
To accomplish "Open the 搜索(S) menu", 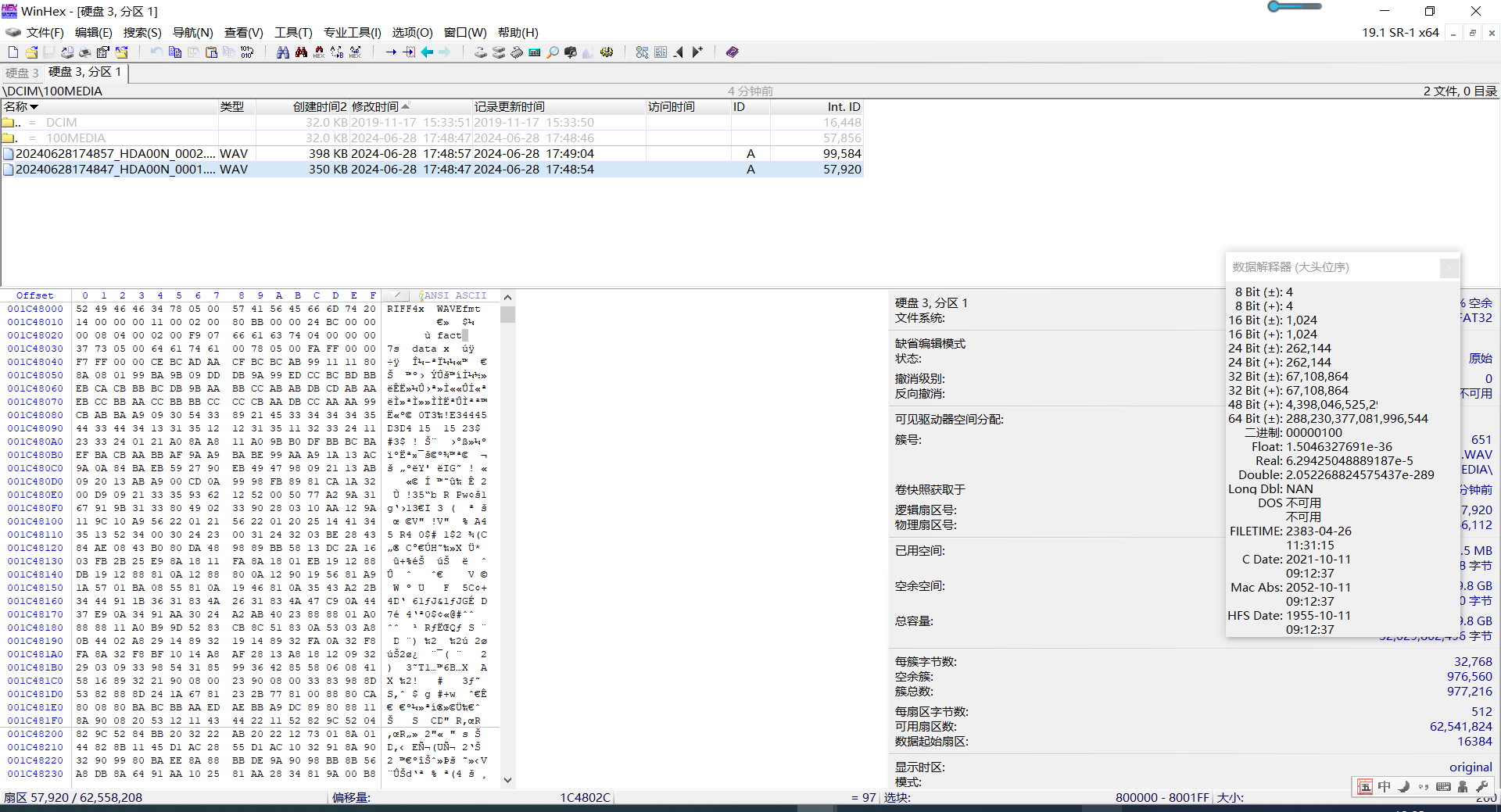I will tap(142, 32).
